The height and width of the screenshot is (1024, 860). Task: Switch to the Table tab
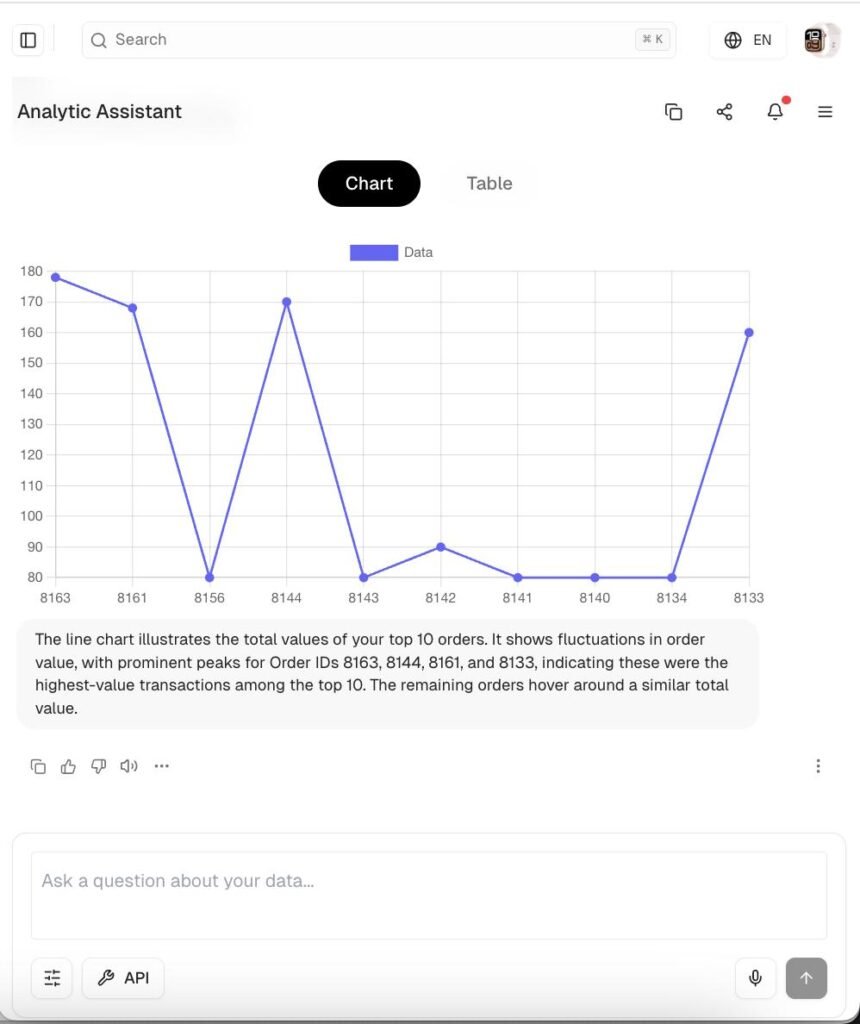[489, 184]
